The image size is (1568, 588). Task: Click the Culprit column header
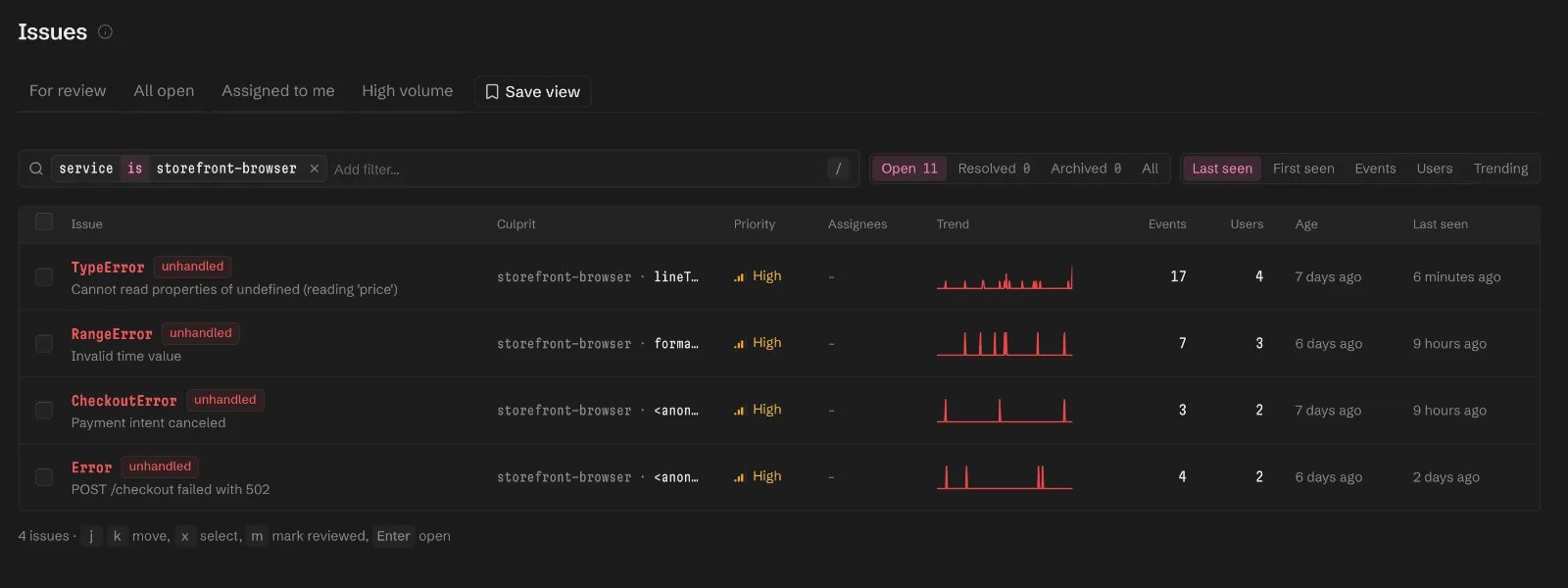516,224
